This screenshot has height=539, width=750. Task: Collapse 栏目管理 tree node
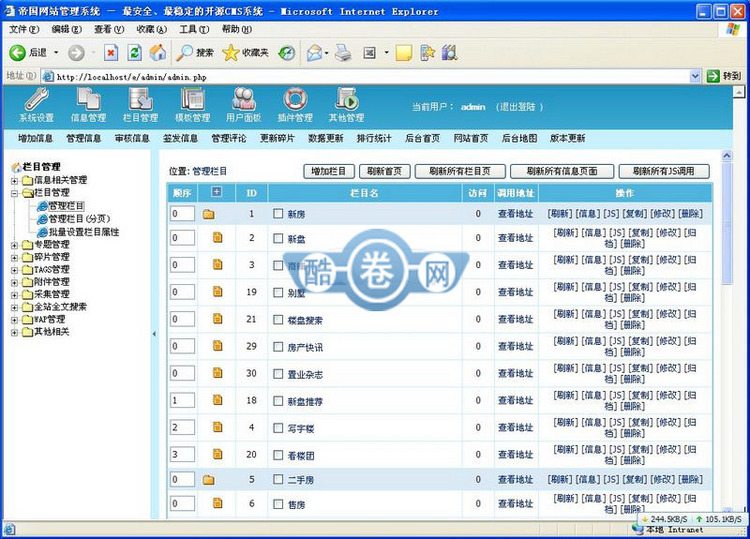[14, 193]
